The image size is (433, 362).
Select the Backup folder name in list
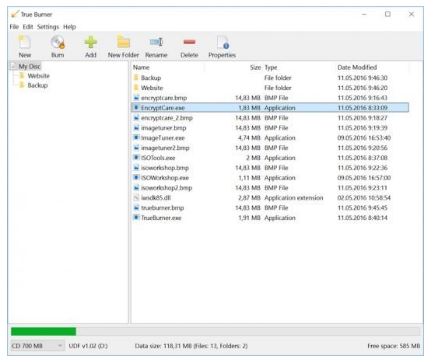(x=151, y=78)
